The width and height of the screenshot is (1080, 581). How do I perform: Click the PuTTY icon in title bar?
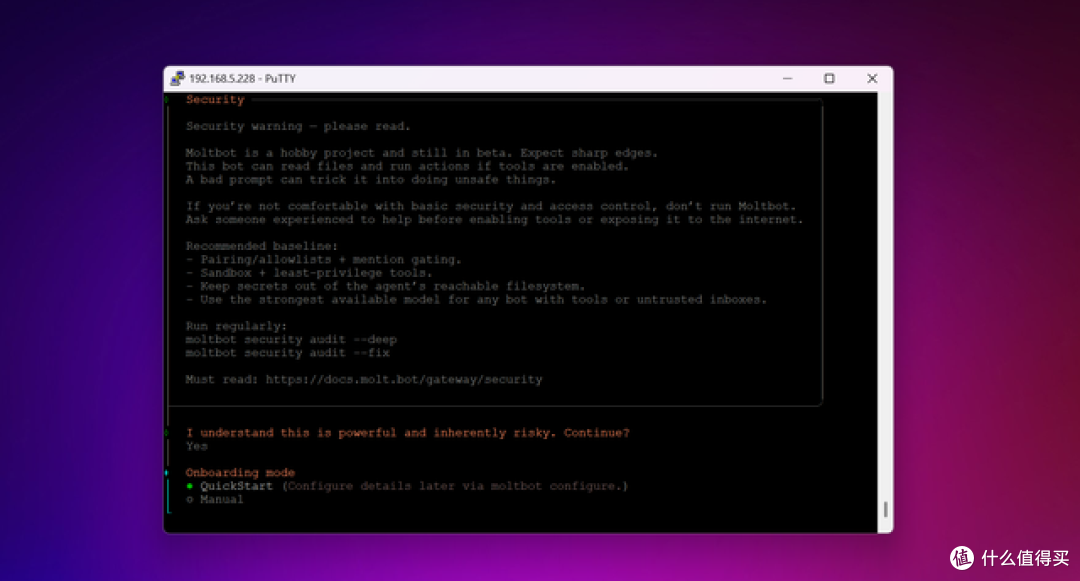click(178, 78)
